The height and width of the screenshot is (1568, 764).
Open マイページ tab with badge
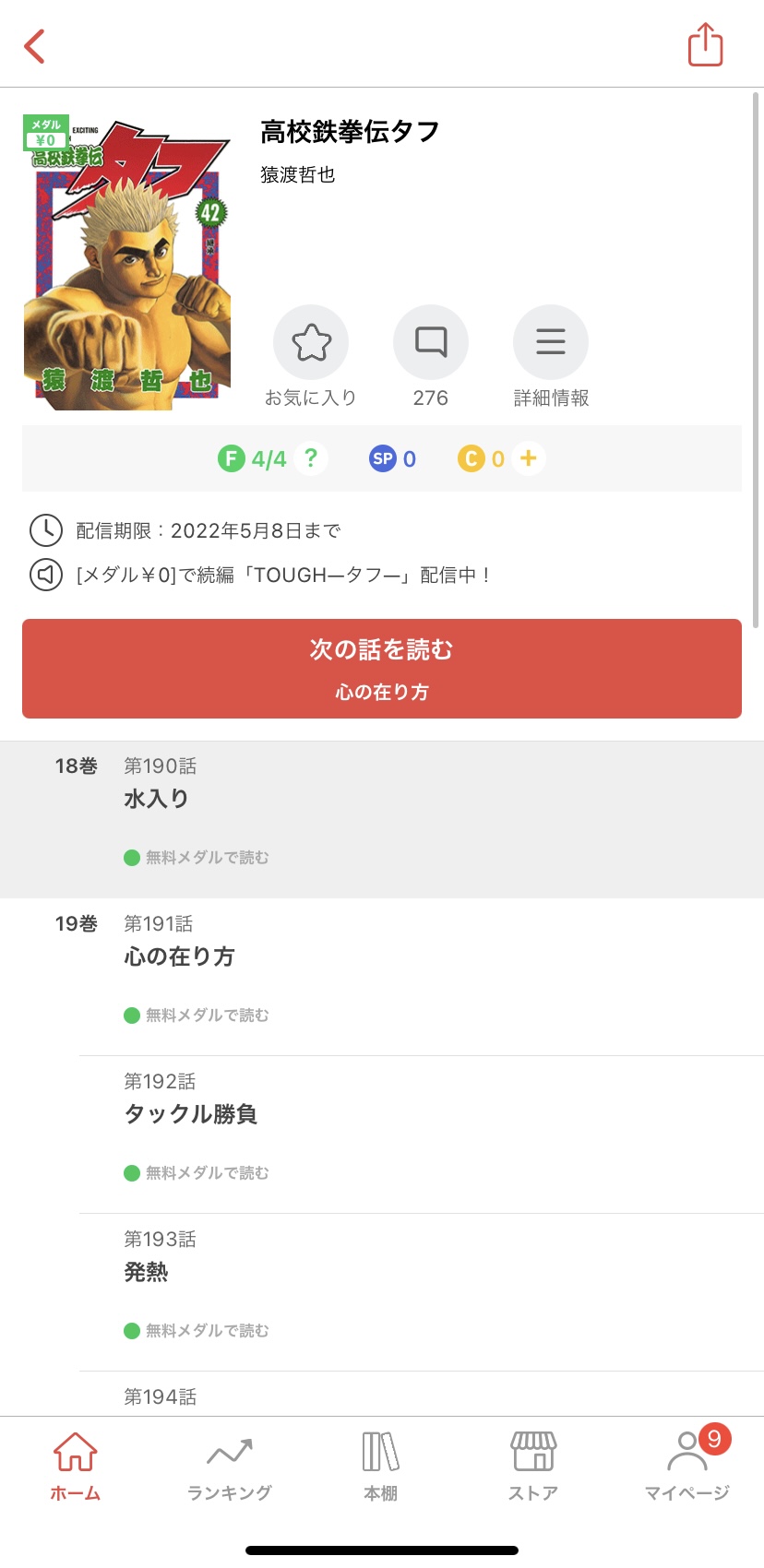686,1467
